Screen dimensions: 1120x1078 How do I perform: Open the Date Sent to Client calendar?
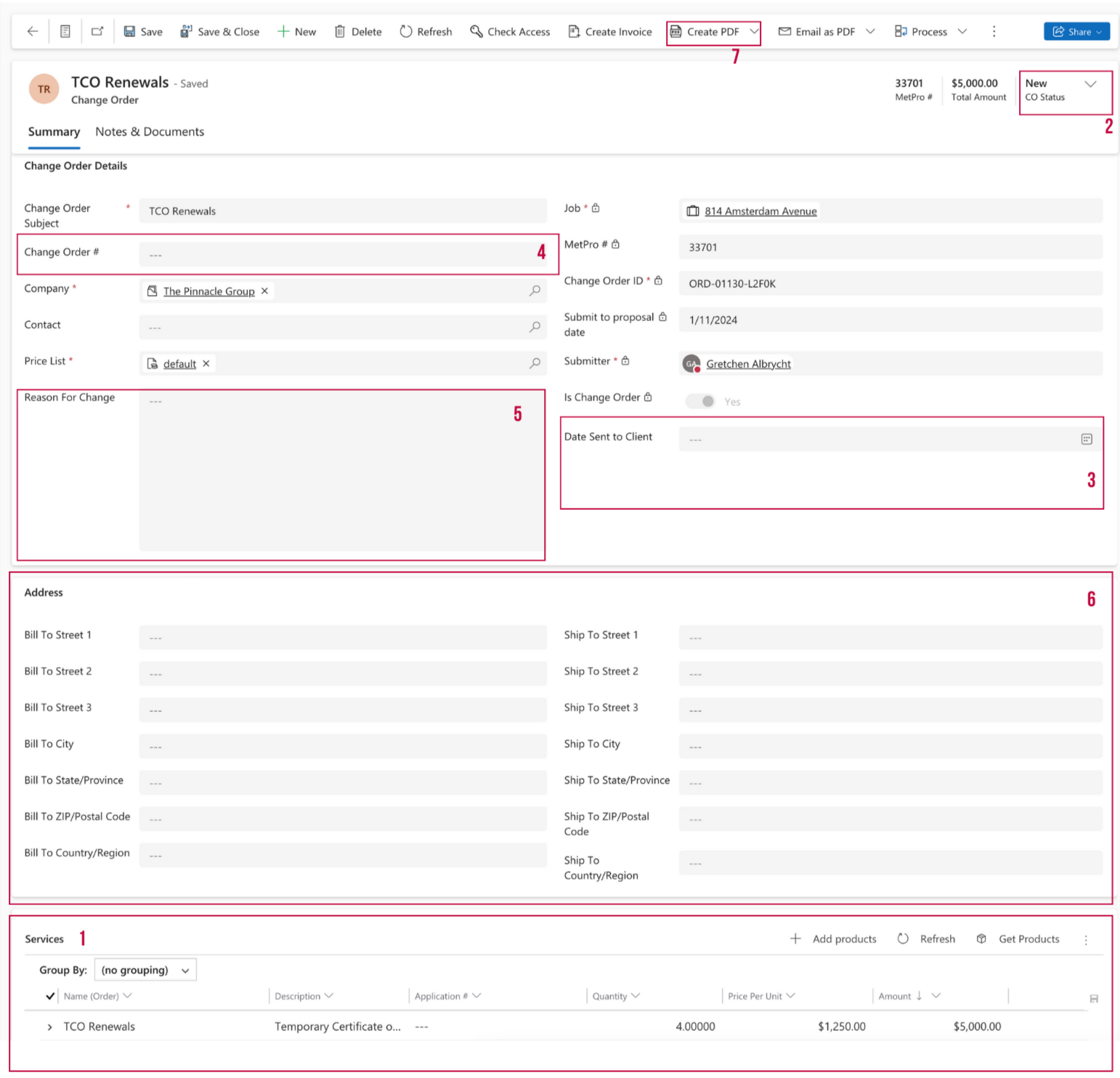click(1086, 439)
